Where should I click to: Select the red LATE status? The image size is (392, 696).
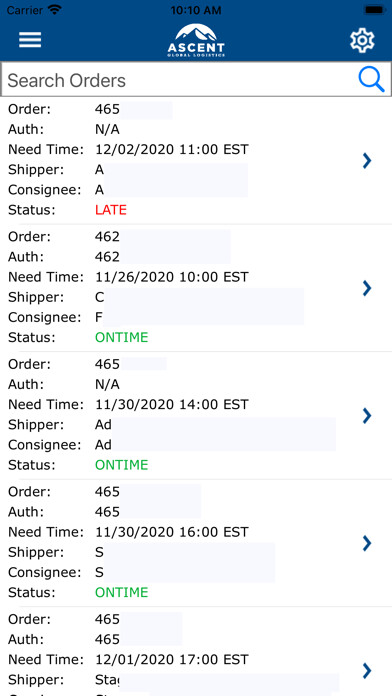[111, 210]
